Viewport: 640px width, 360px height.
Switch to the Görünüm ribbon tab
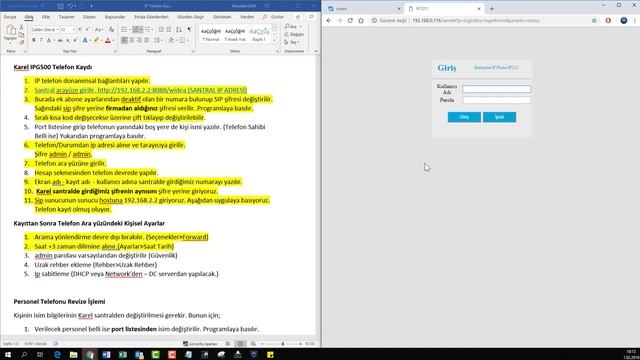click(x=222, y=17)
